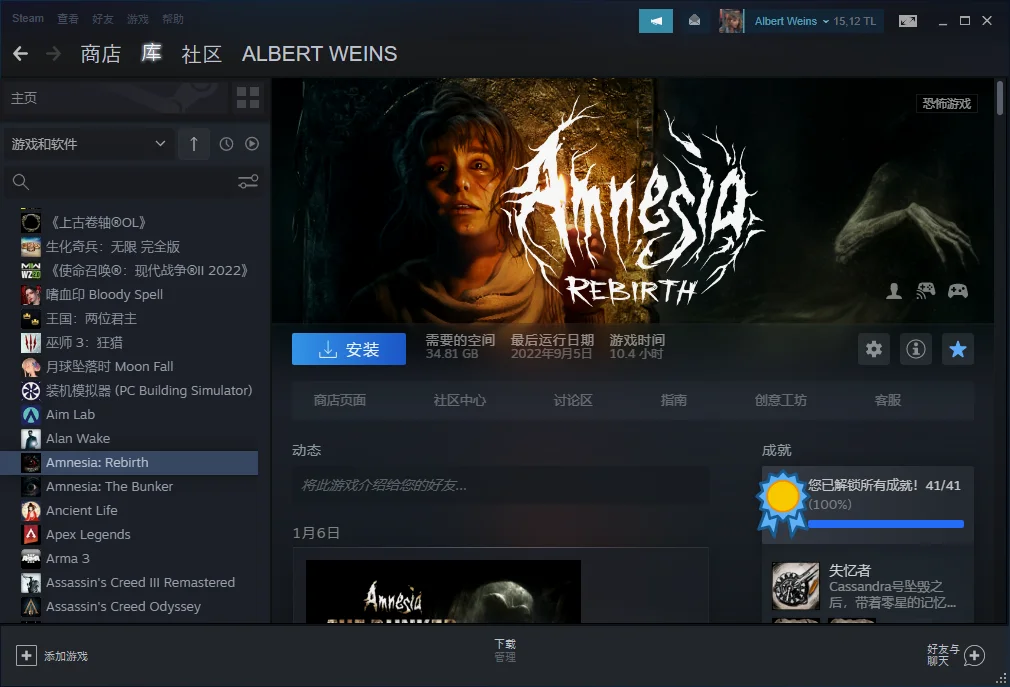Open friends and chat plus icon
The width and height of the screenshot is (1010, 687).
pyautogui.click(x=975, y=655)
